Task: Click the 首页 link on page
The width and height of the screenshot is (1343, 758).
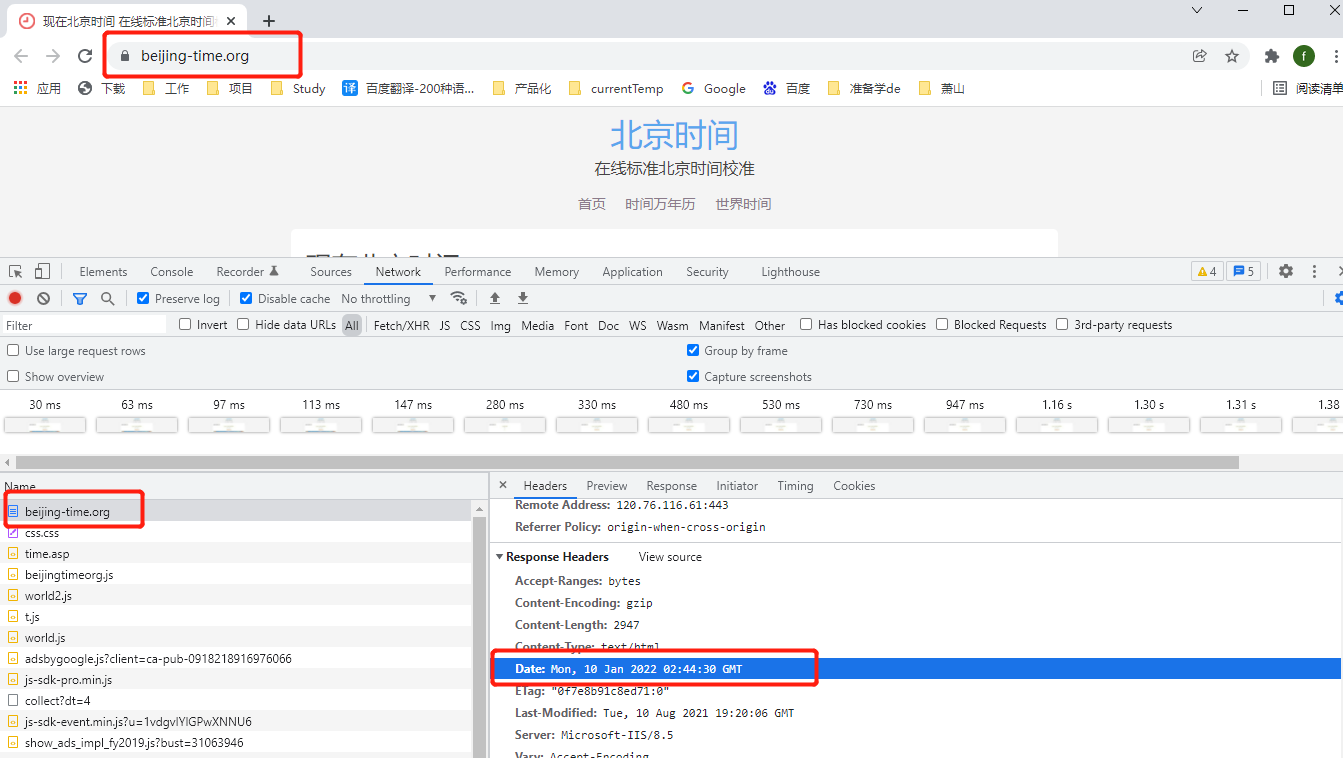Action: [x=592, y=204]
